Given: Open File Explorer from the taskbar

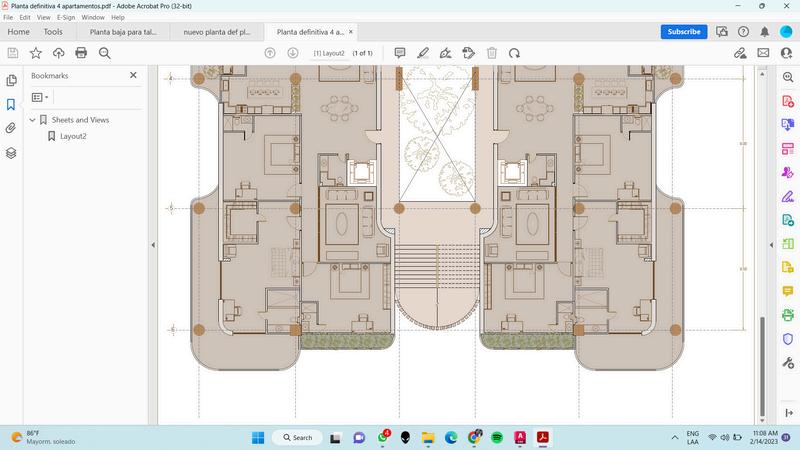Looking at the screenshot, I should [428, 438].
